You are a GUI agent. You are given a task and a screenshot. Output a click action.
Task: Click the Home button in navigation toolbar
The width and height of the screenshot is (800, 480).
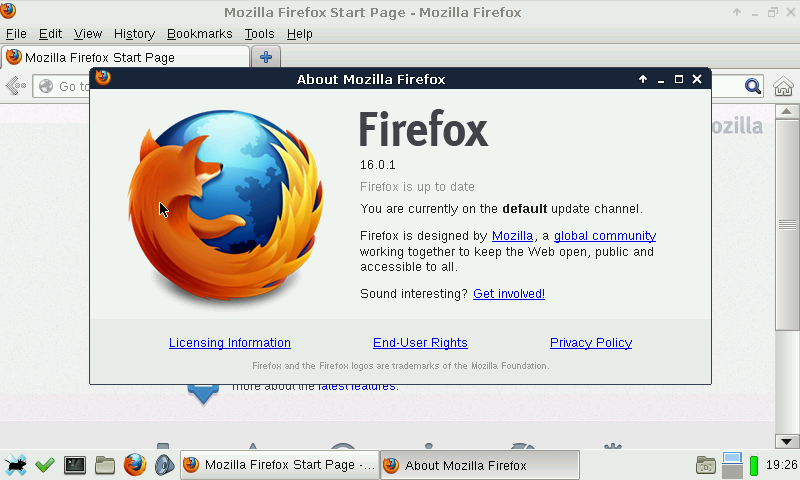coord(784,87)
